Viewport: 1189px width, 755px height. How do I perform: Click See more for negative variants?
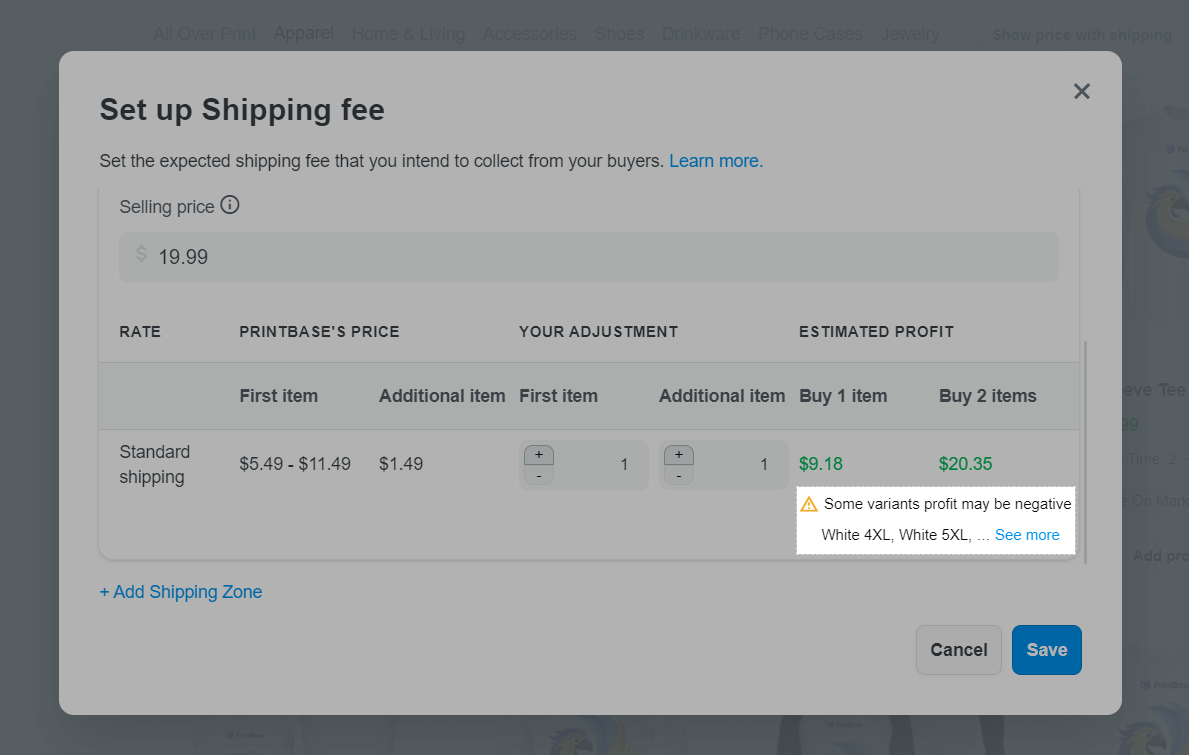tap(1027, 535)
